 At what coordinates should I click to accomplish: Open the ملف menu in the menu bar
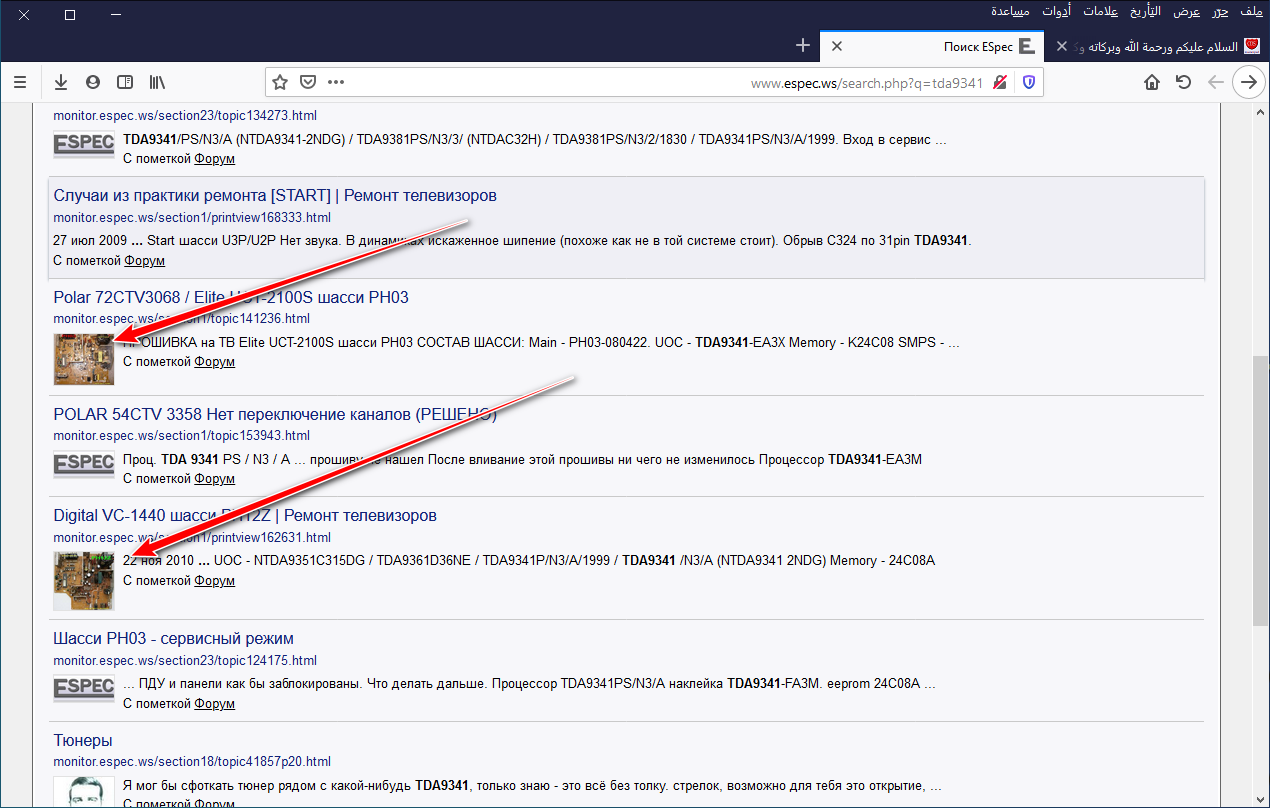click(x=1250, y=12)
